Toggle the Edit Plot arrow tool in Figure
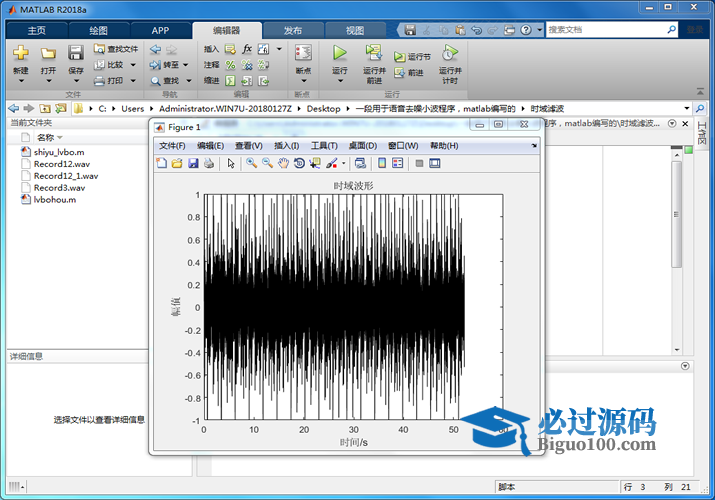715x500 pixels. tap(230, 163)
